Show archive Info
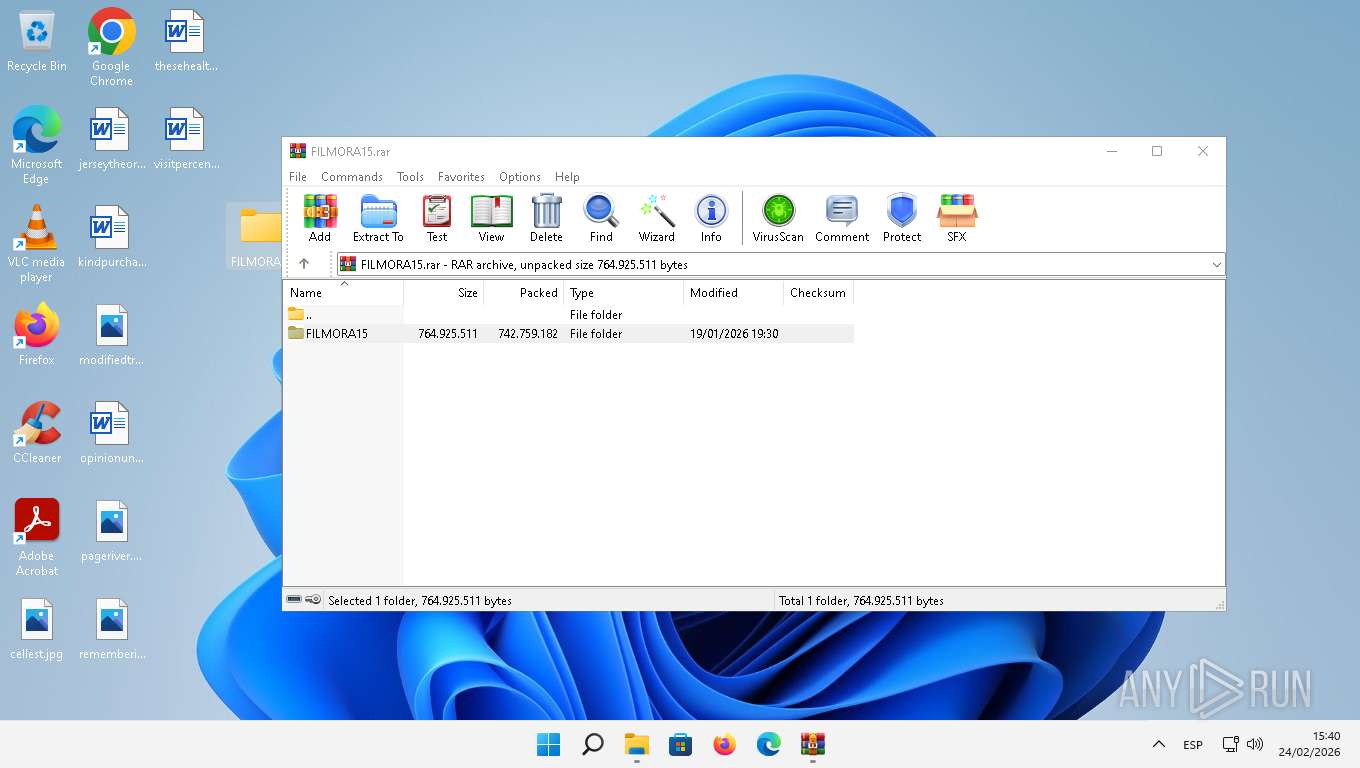Viewport: 1360px width, 768px height. point(711,218)
